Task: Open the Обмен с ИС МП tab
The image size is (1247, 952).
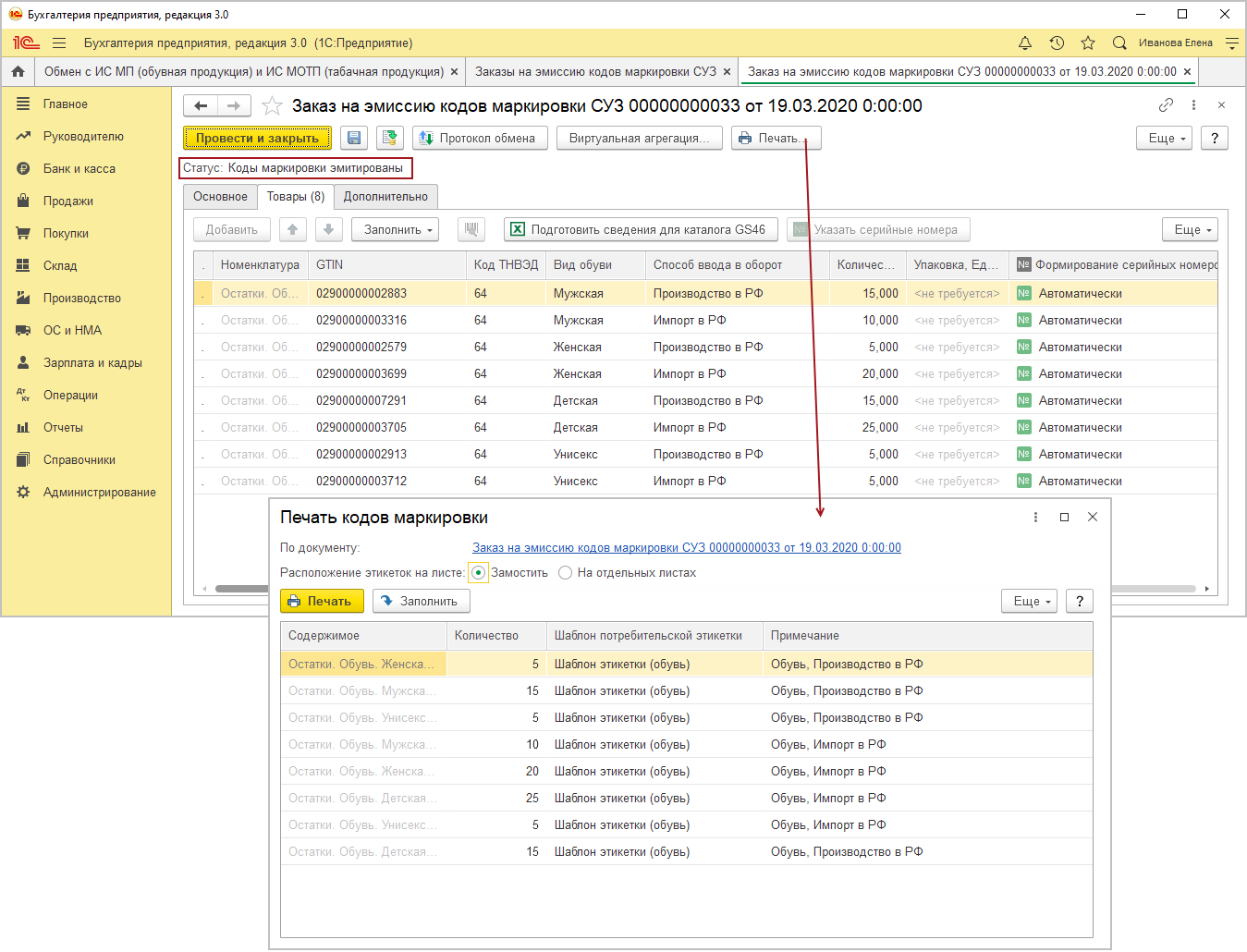Action: [244, 71]
